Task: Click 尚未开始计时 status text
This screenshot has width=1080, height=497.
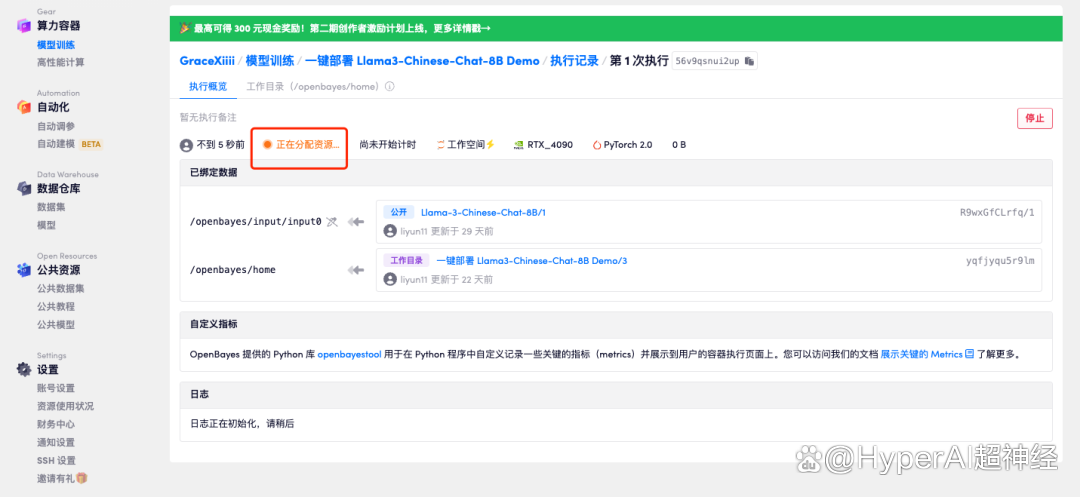Action: tap(388, 145)
